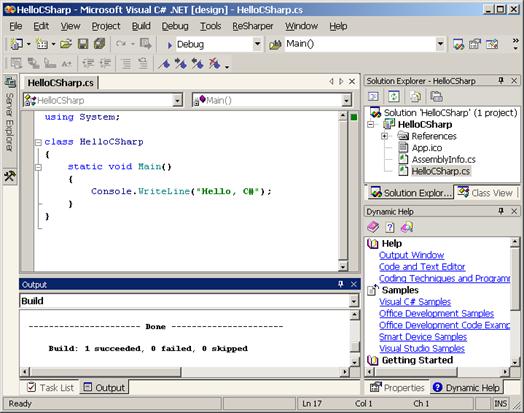Switch to the Task List tab
Screen dimensions: 524x413
50,387
